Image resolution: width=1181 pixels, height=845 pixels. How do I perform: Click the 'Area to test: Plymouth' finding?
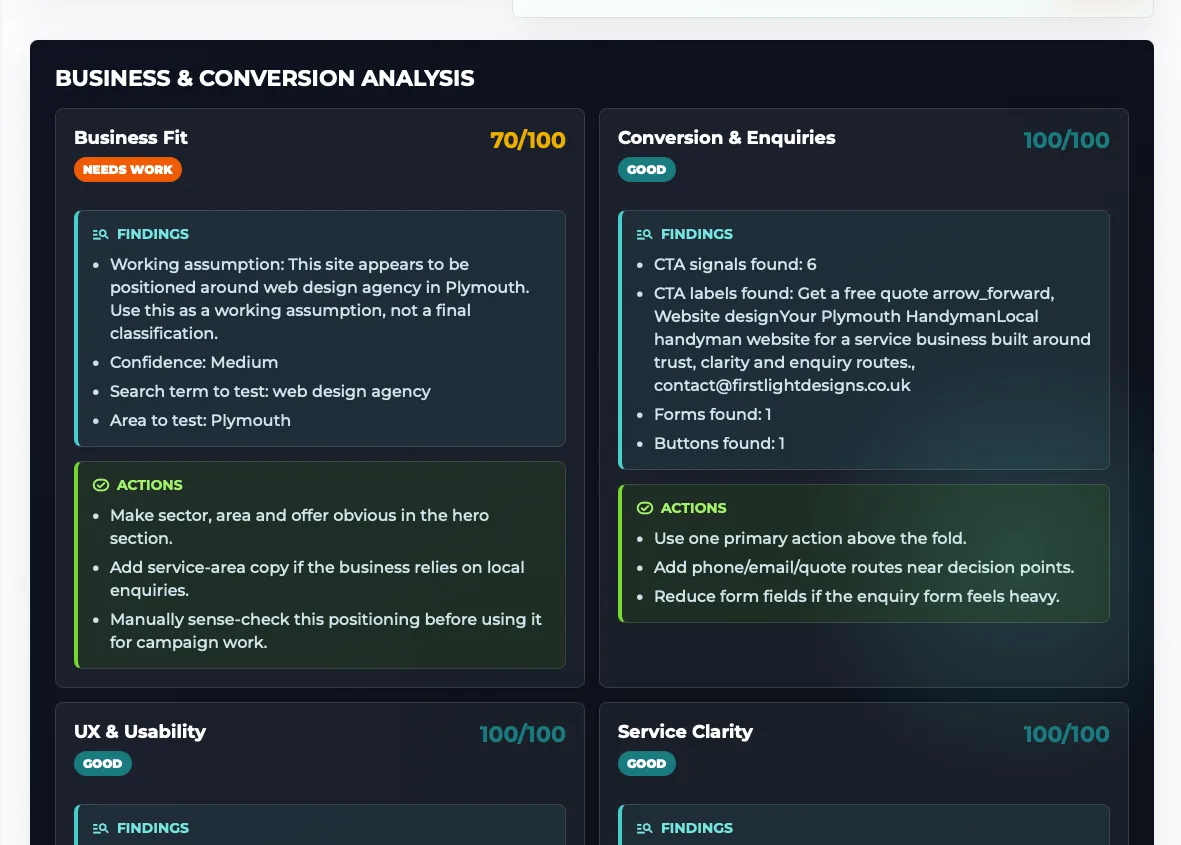(200, 420)
